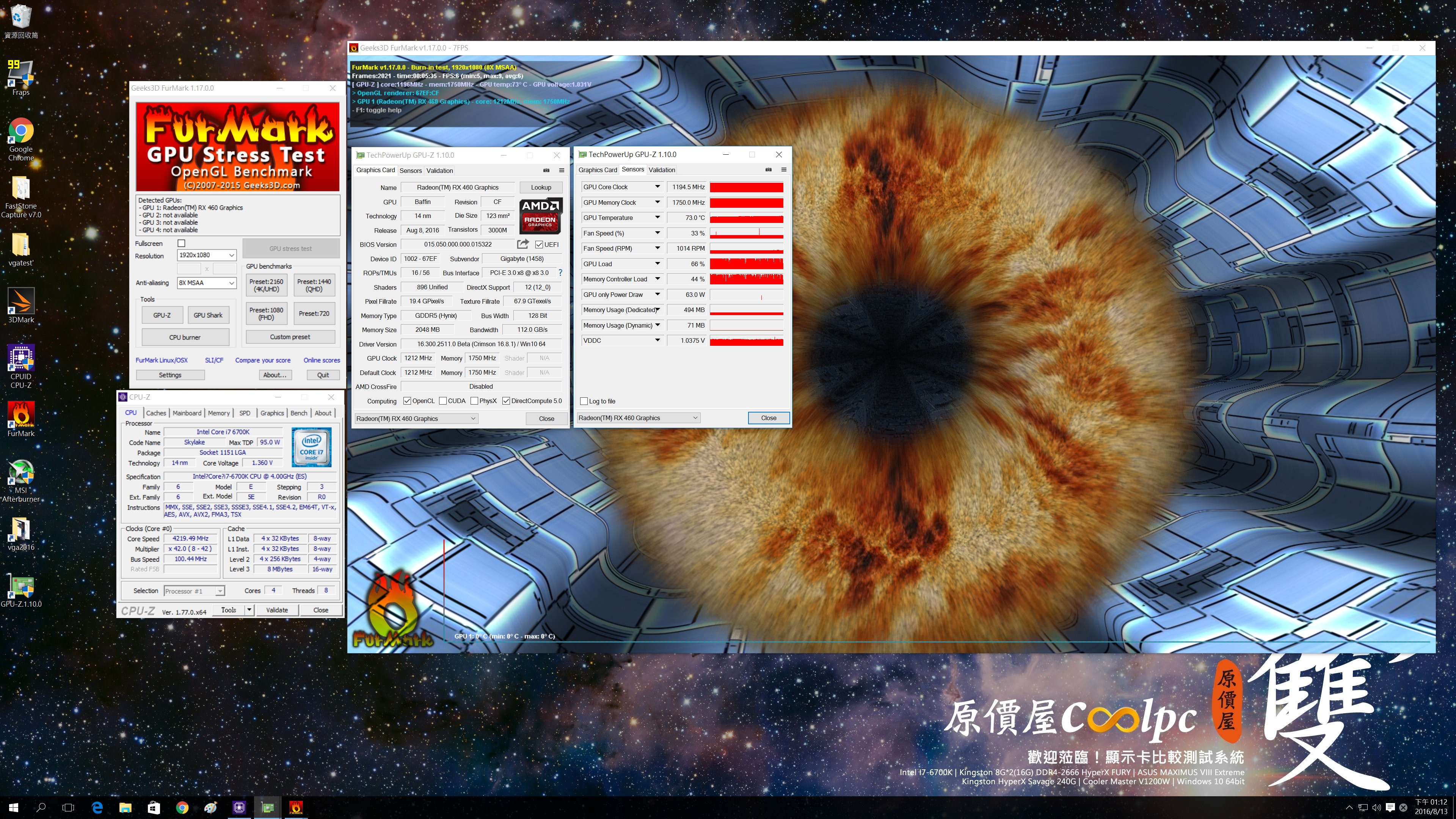The width and height of the screenshot is (1456, 819).
Task: Expand the VDDC sensor dropdown
Action: coord(657,340)
